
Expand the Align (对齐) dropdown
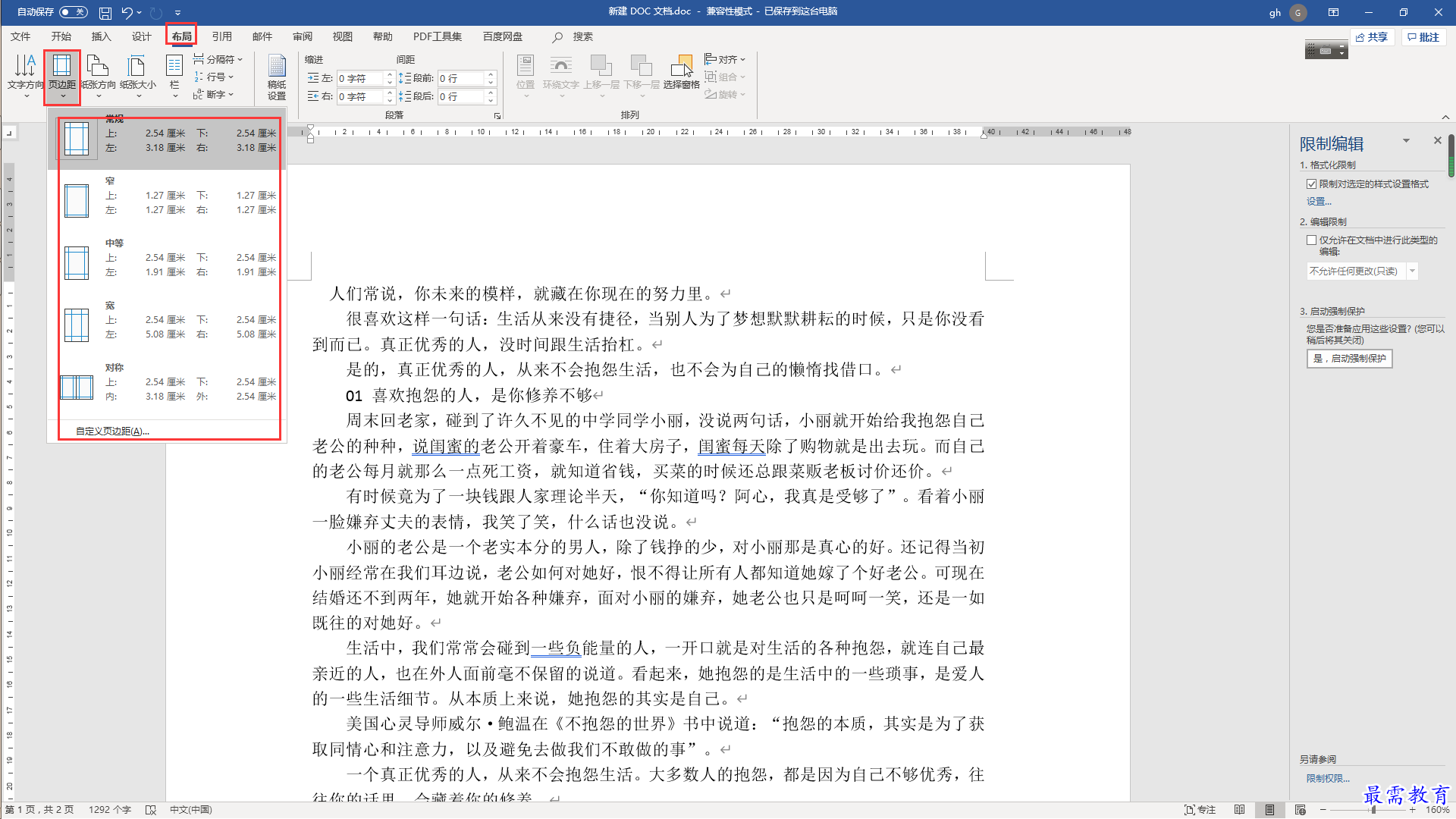(x=725, y=59)
